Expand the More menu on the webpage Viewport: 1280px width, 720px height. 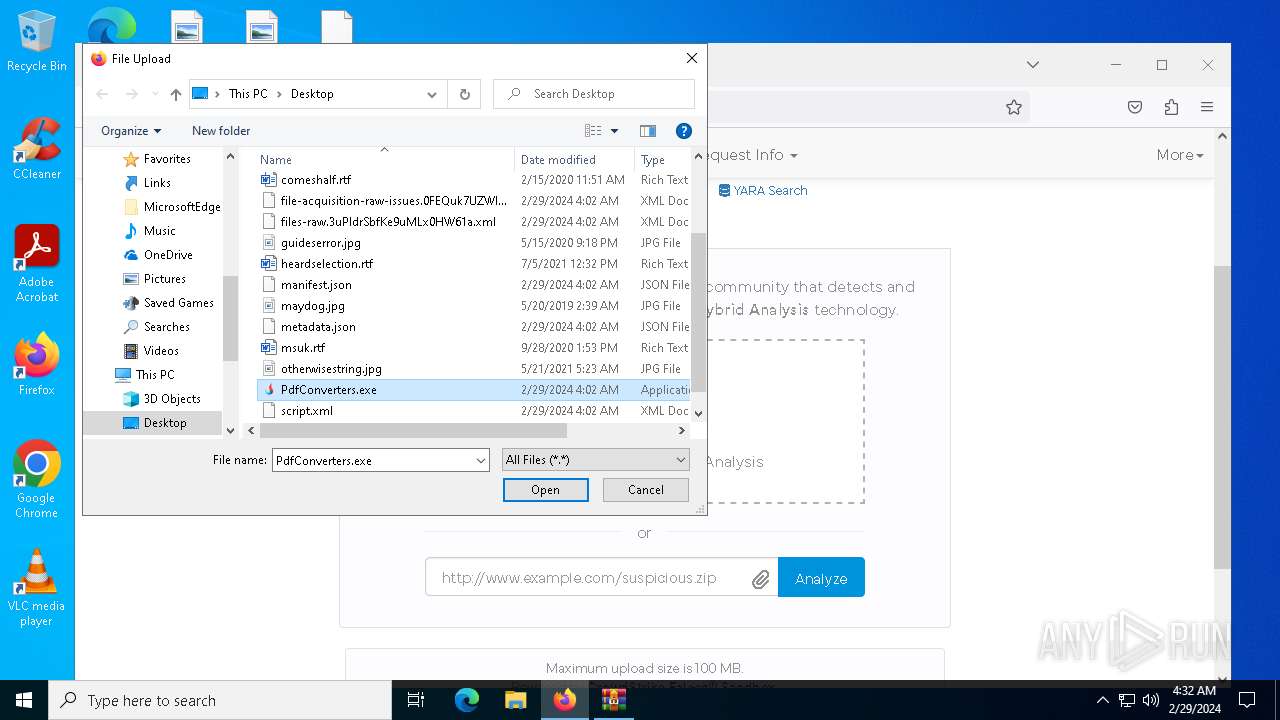pos(1180,155)
